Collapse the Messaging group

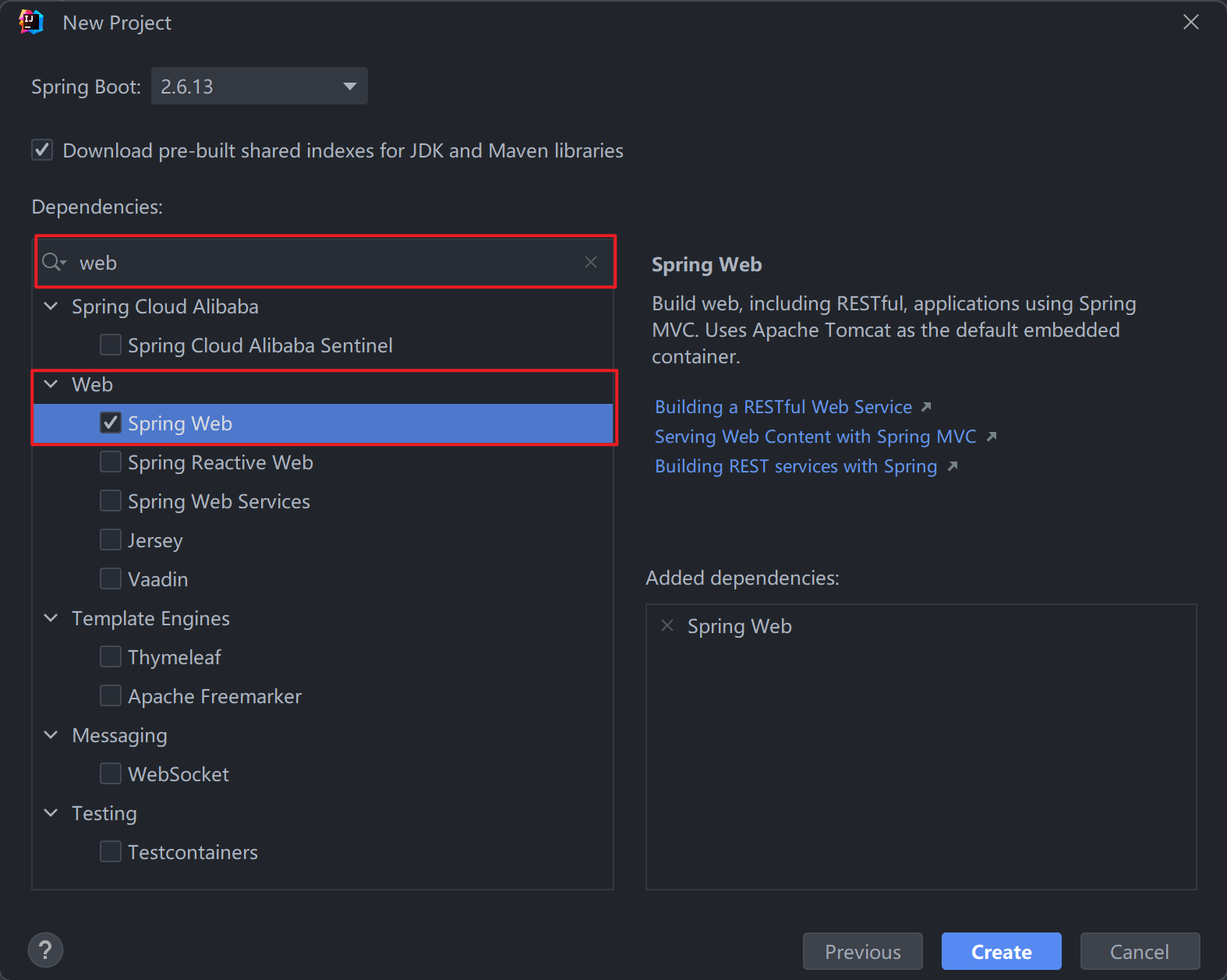pyautogui.click(x=51, y=734)
